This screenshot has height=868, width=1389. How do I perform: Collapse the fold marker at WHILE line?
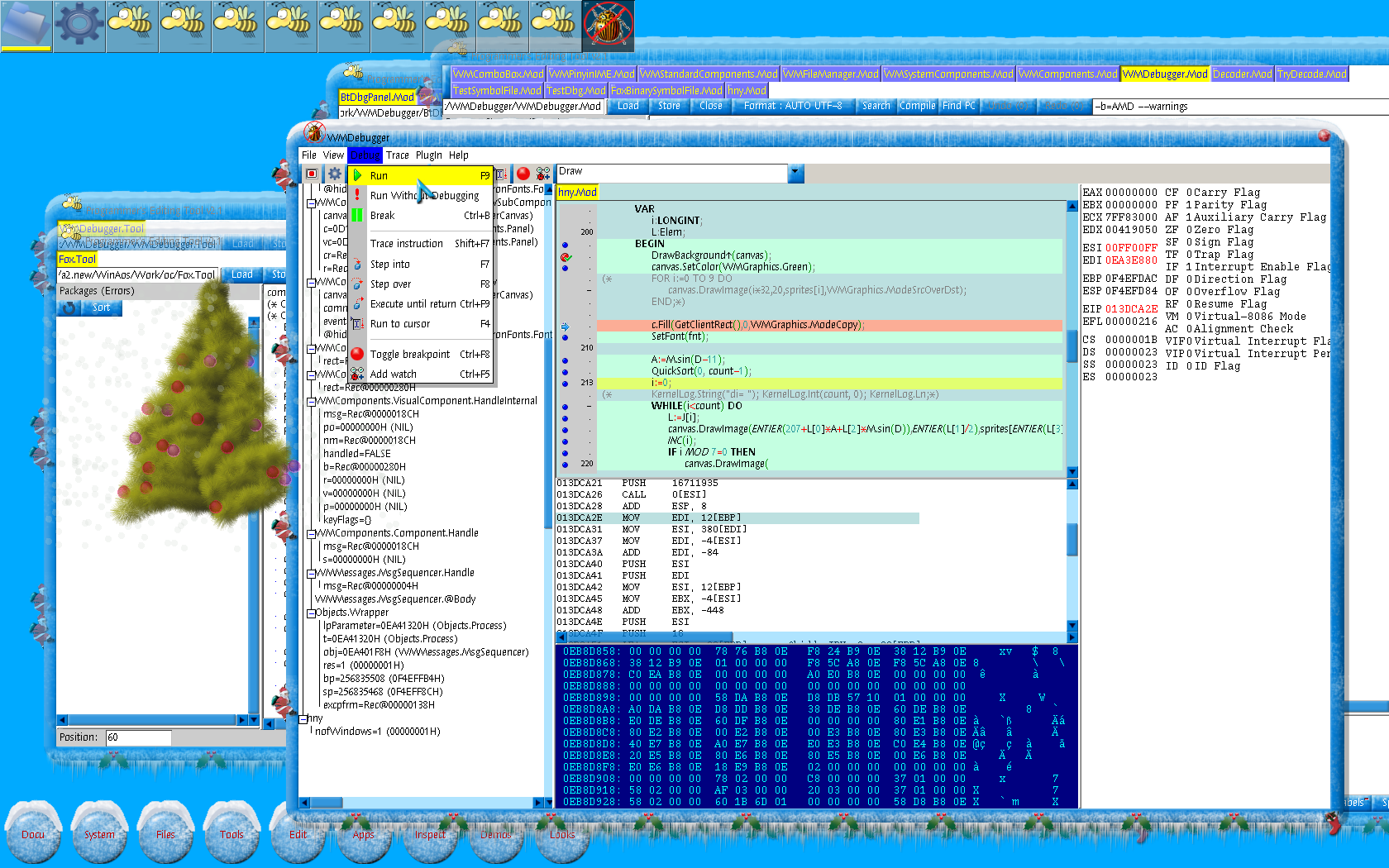coord(589,407)
